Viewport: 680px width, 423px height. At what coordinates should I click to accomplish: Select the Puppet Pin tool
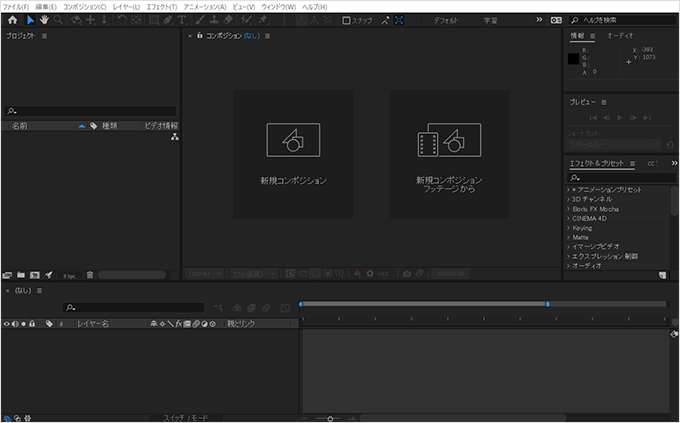click(x=263, y=20)
